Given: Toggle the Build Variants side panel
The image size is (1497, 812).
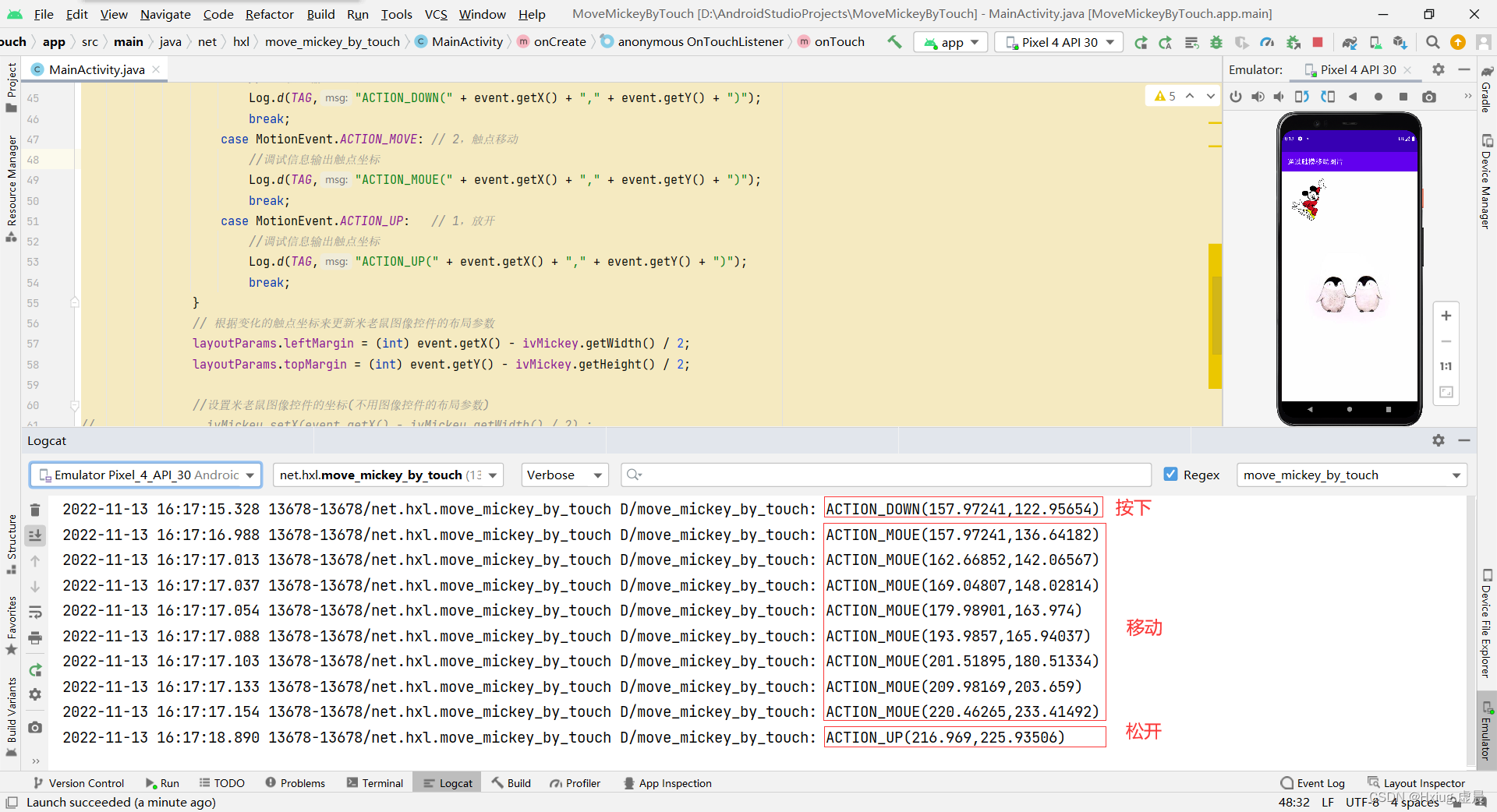Looking at the screenshot, I should (x=11, y=717).
